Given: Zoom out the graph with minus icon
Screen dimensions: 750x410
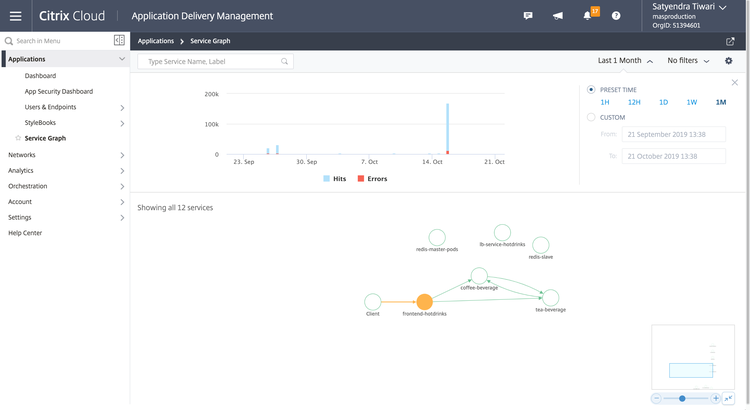Looking at the screenshot, I should click(656, 399).
